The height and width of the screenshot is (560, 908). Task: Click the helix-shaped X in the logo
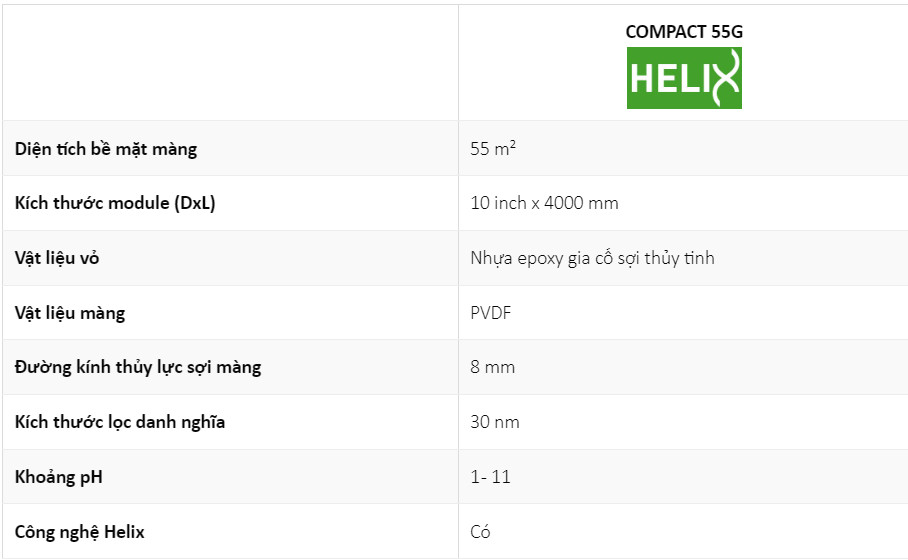point(724,78)
